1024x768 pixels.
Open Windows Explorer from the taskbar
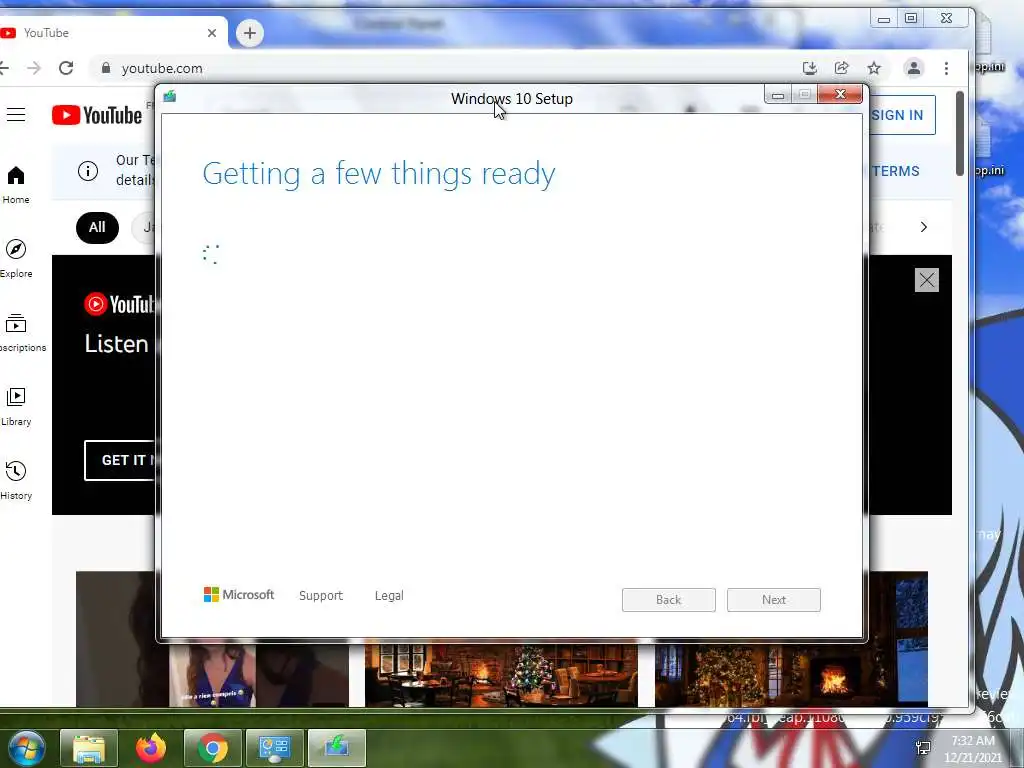pyautogui.click(x=89, y=748)
